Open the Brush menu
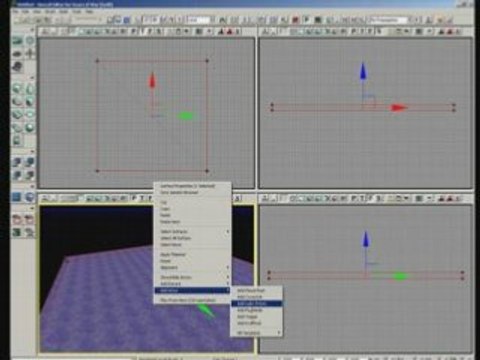 coord(50,11)
